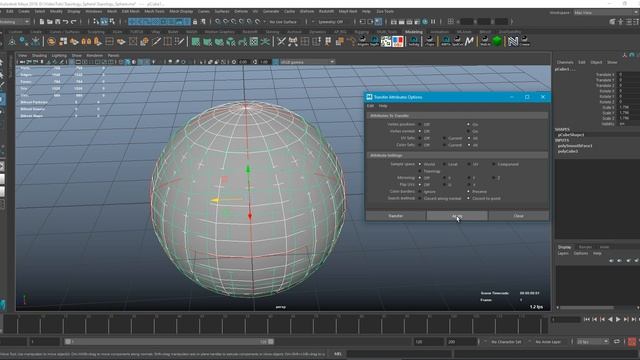Screen dimensions: 640x360
Task: Click the double bell-shaped orange shelf icon
Action: (x=86, y=41)
